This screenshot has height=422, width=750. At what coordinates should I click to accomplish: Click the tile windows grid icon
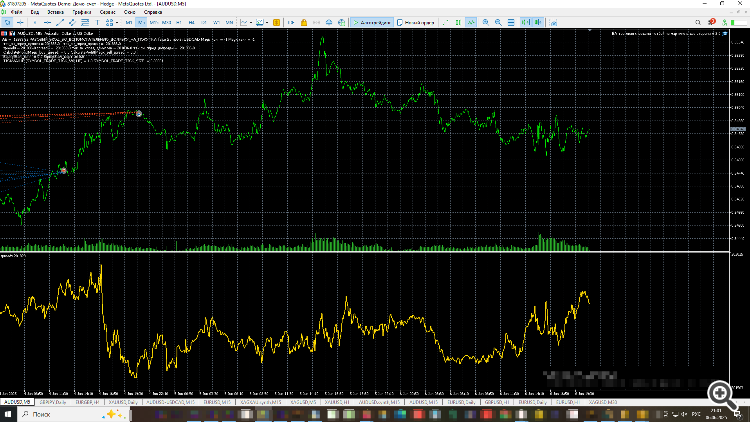(511, 22)
